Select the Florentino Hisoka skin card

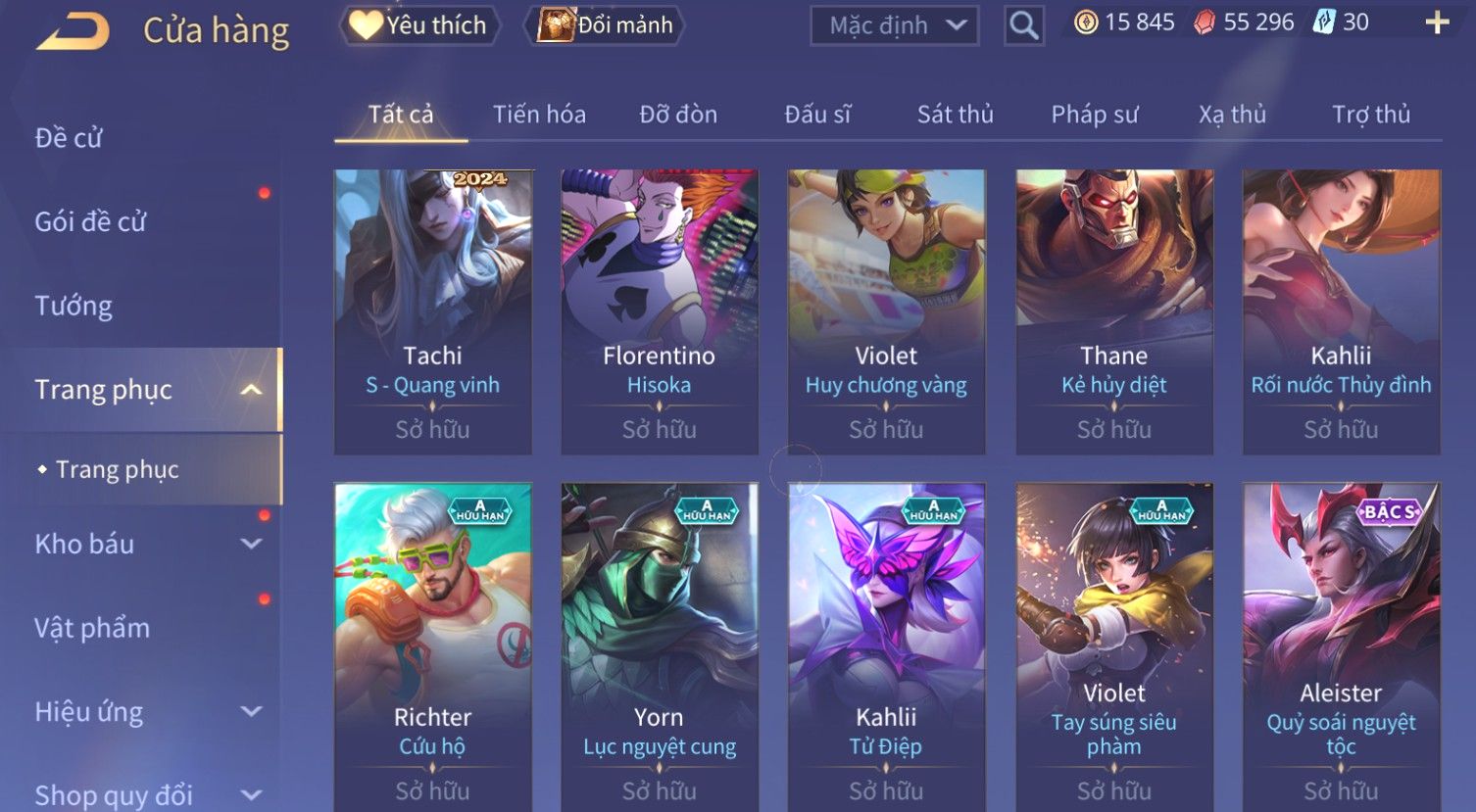point(660,311)
